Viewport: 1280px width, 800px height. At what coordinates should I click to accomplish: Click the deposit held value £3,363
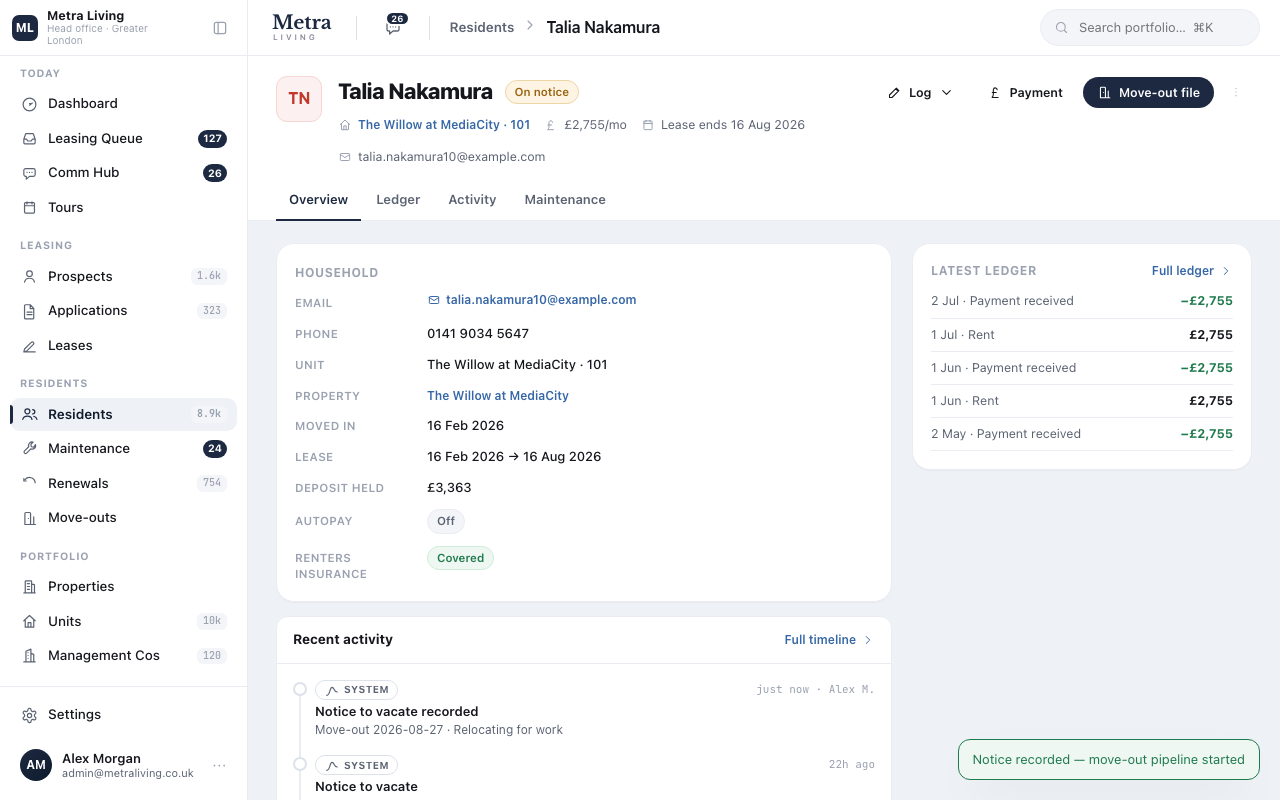449,488
